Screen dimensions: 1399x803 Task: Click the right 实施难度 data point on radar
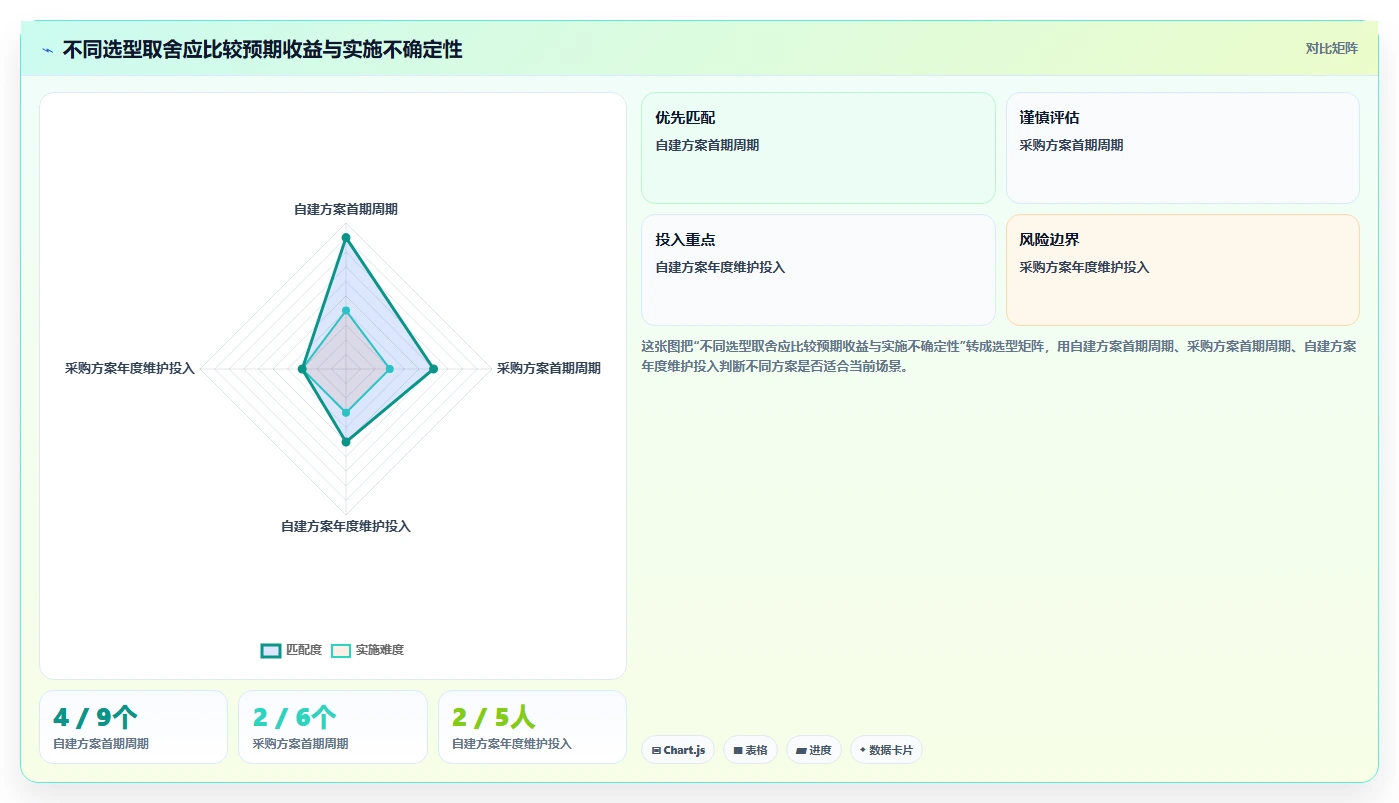point(390,369)
